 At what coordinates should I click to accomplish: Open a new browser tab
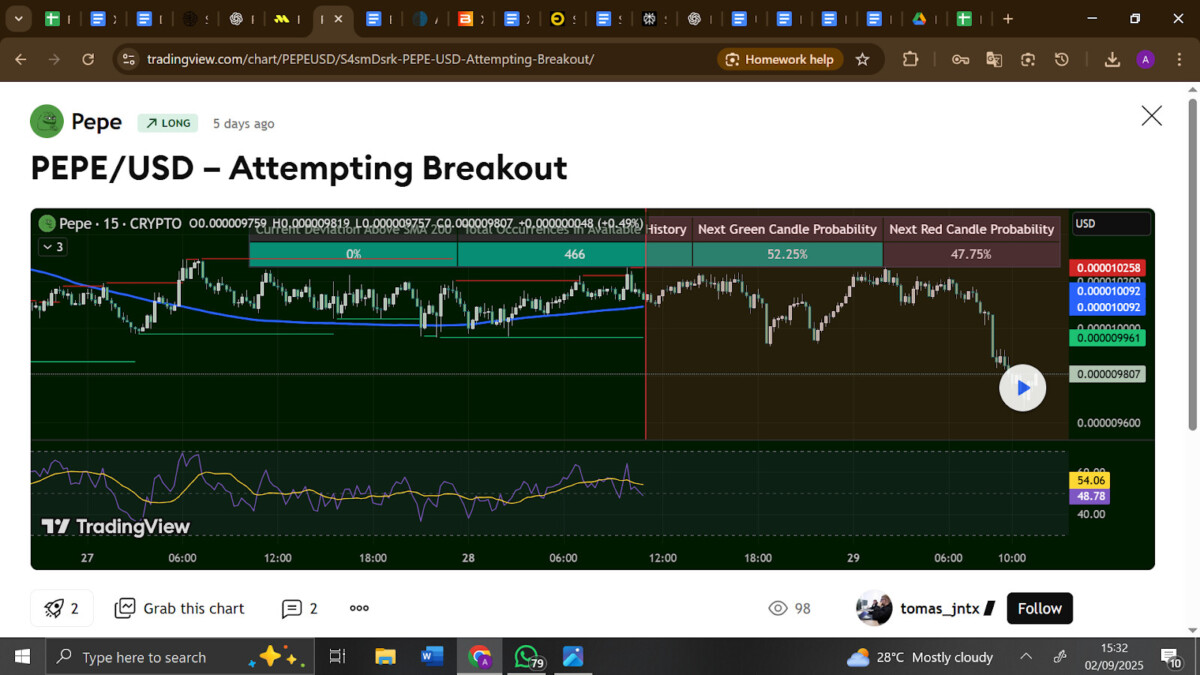[x=1008, y=18]
